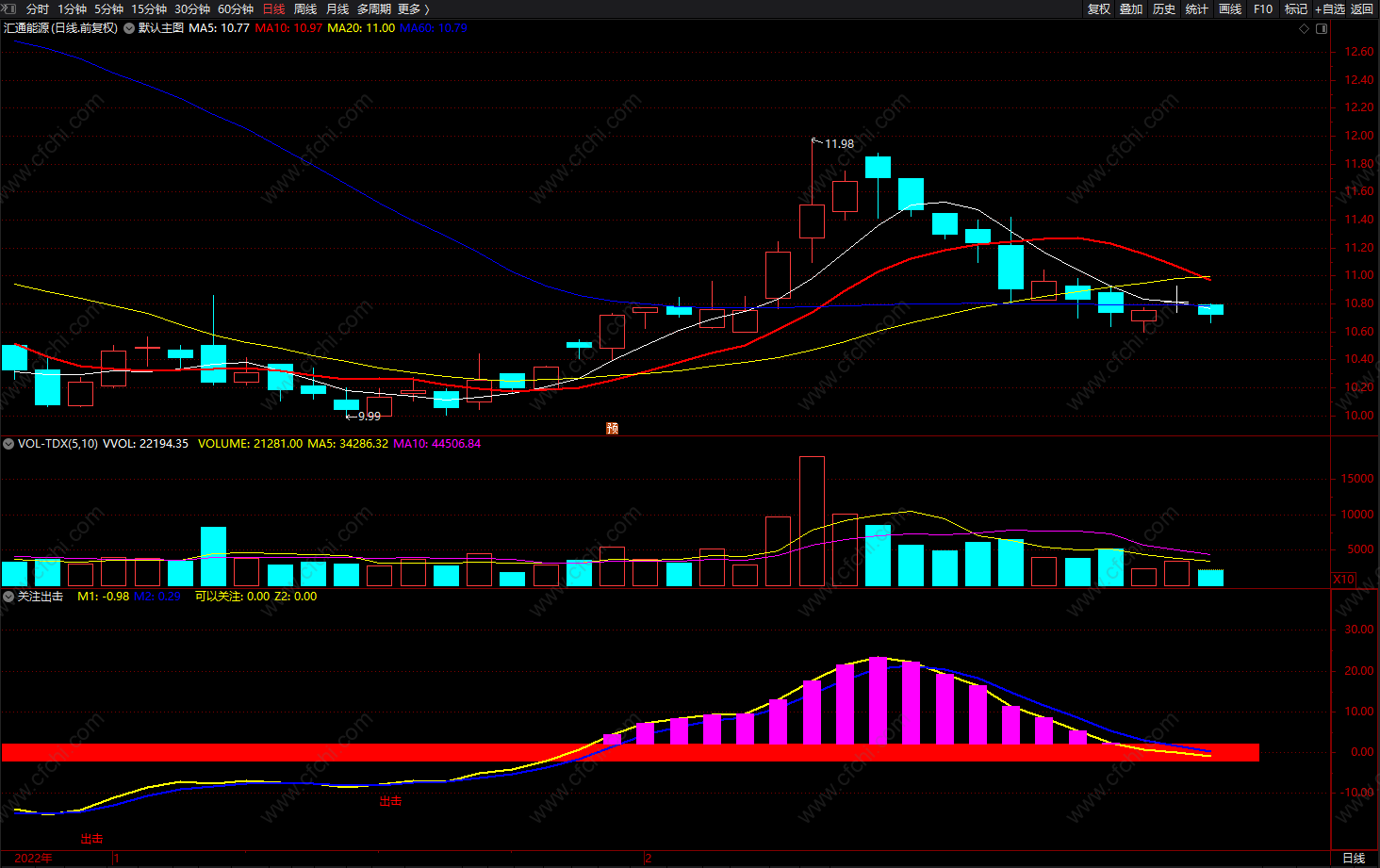Expand the 关注出击 indicator dropdown arrow

coord(8,597)
